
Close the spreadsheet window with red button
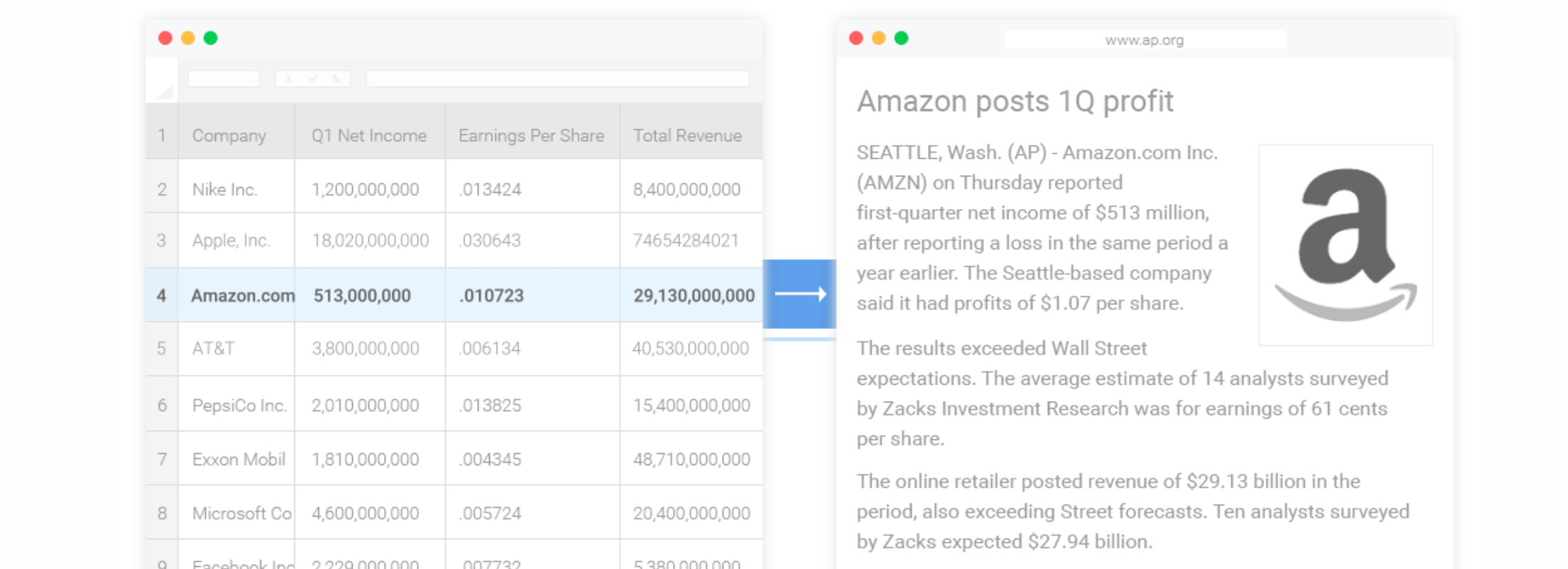165,38
